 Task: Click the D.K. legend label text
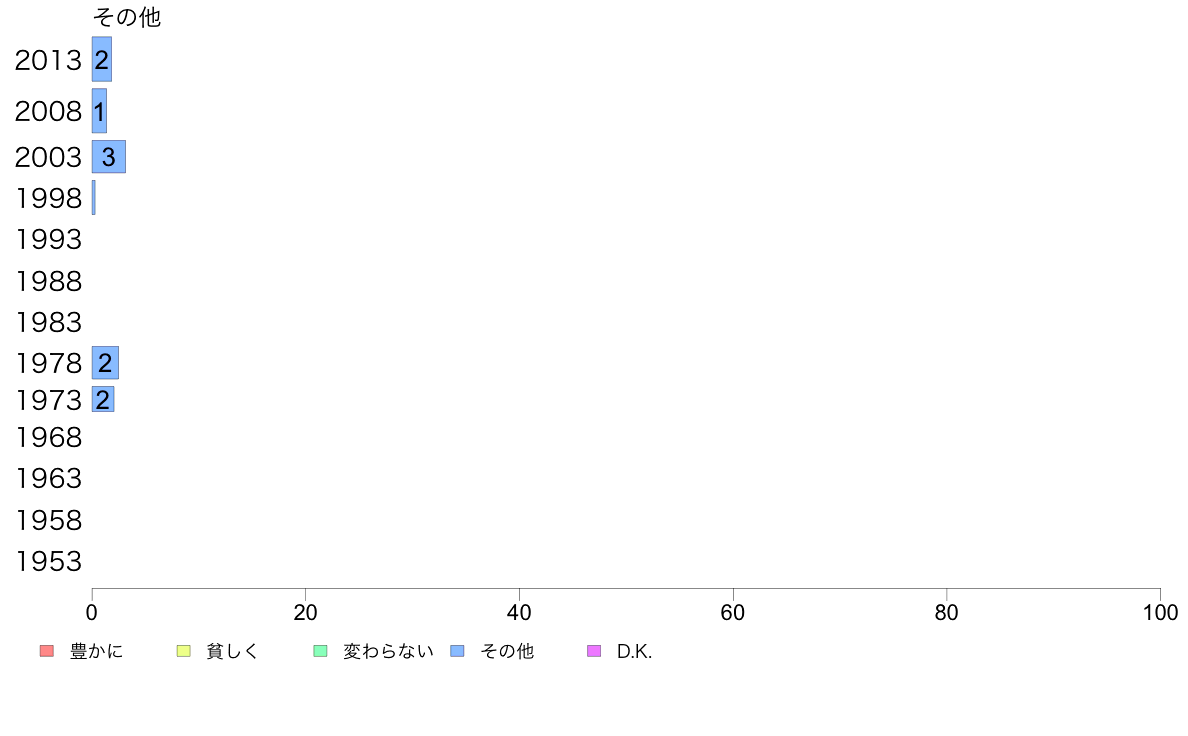click(x=634, y=651)
